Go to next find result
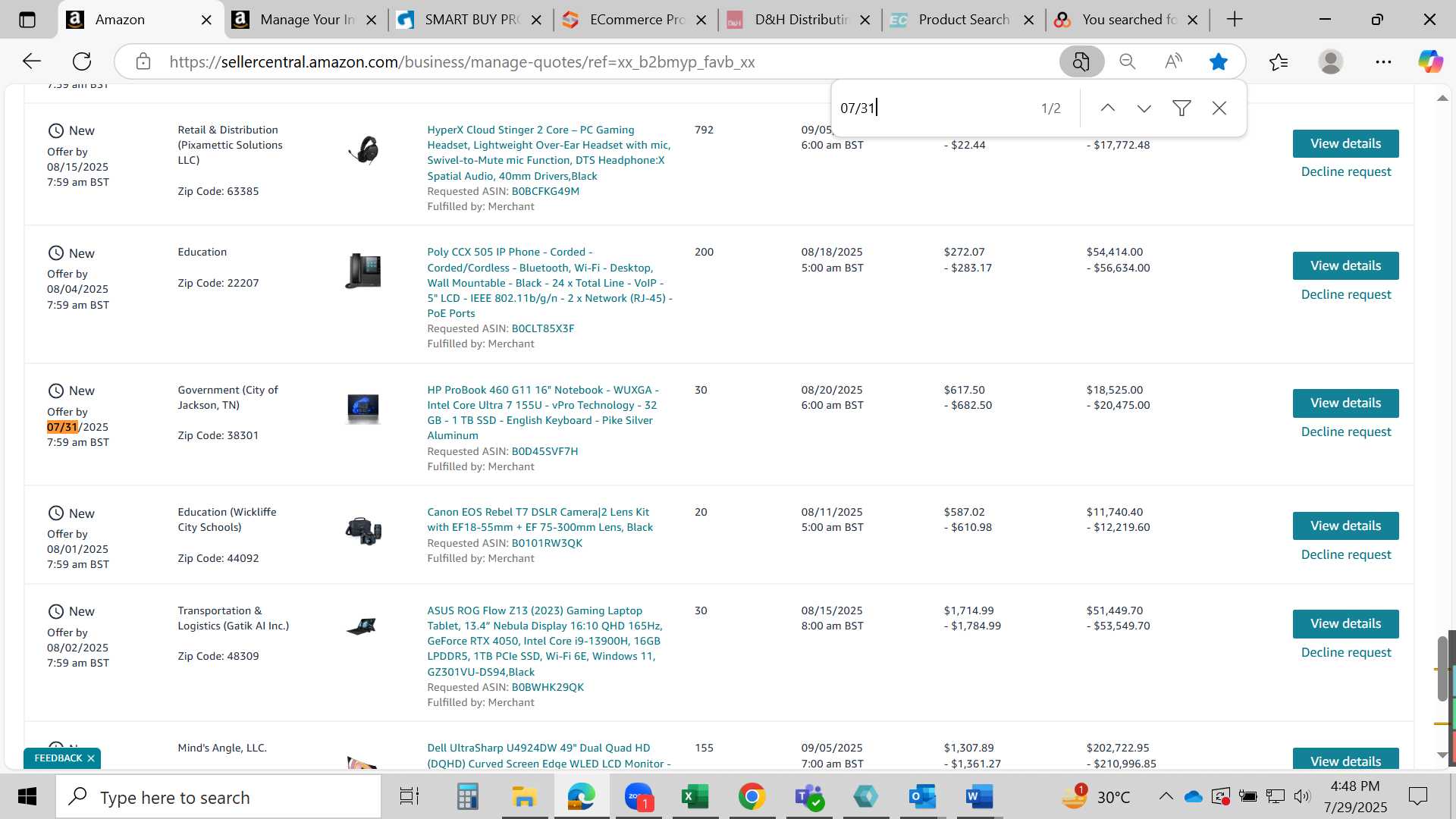This screenshot has width=1456, height=819. click(x=1144, y=108)
